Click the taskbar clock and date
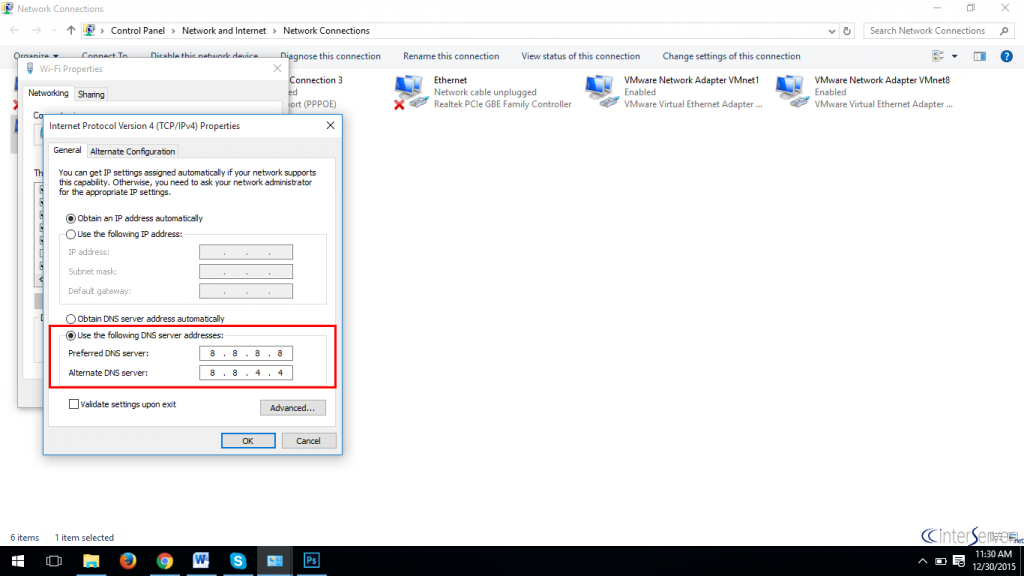 coord(994,560)
